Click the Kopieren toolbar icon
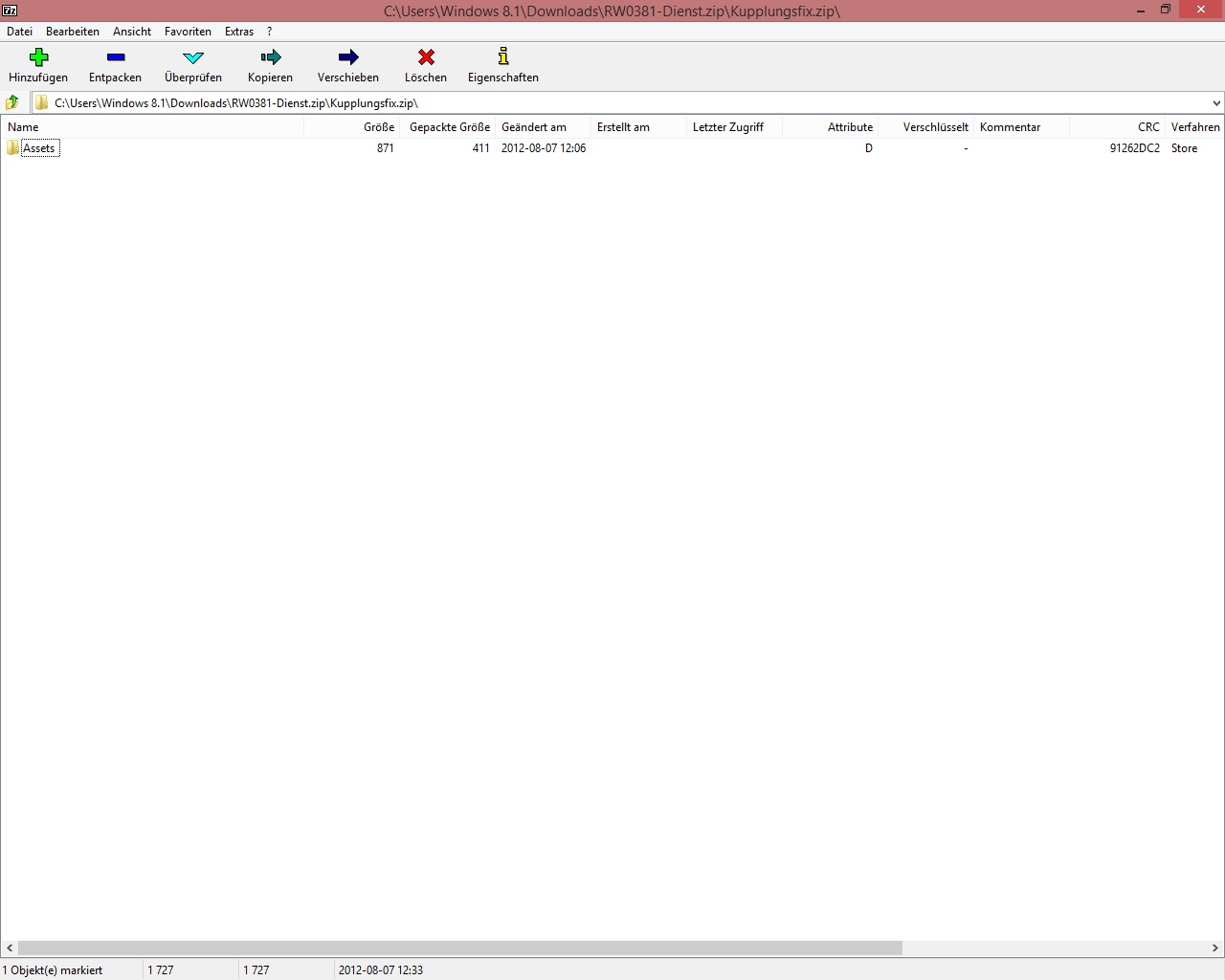Viewport: 1225px width, 980px height. (271, 57)
